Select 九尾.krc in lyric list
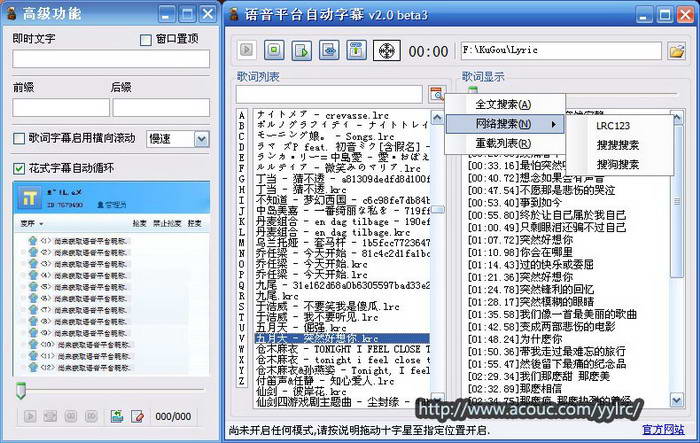This screenshot has height=443, width=700. point(342,296)
